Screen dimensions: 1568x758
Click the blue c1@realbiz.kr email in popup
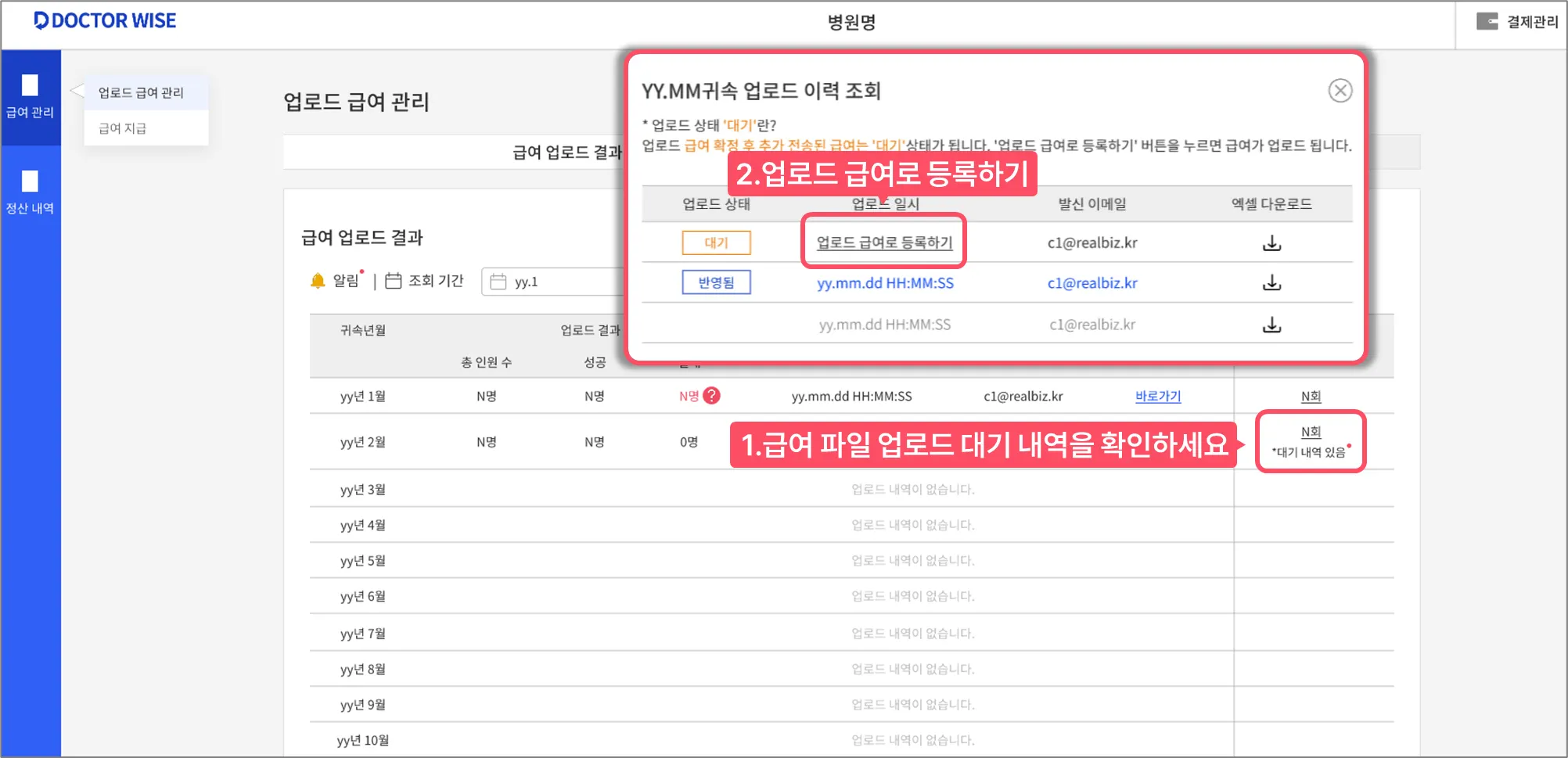pyautogui.click(x=1092, y=283)
